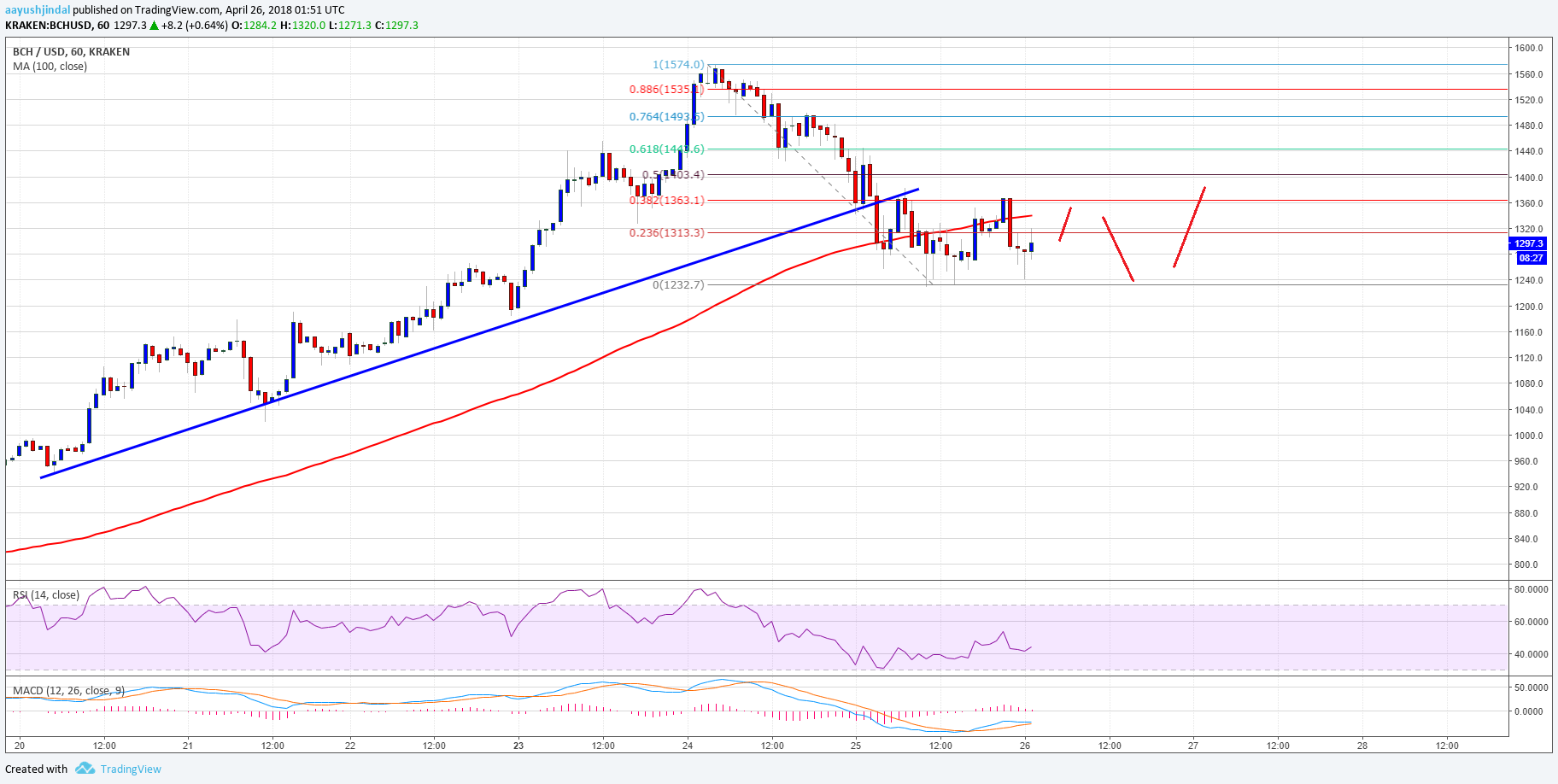1558x784 pixels.
Task: Click the 1600.0 price axis label
Action: pos(1529,49)
